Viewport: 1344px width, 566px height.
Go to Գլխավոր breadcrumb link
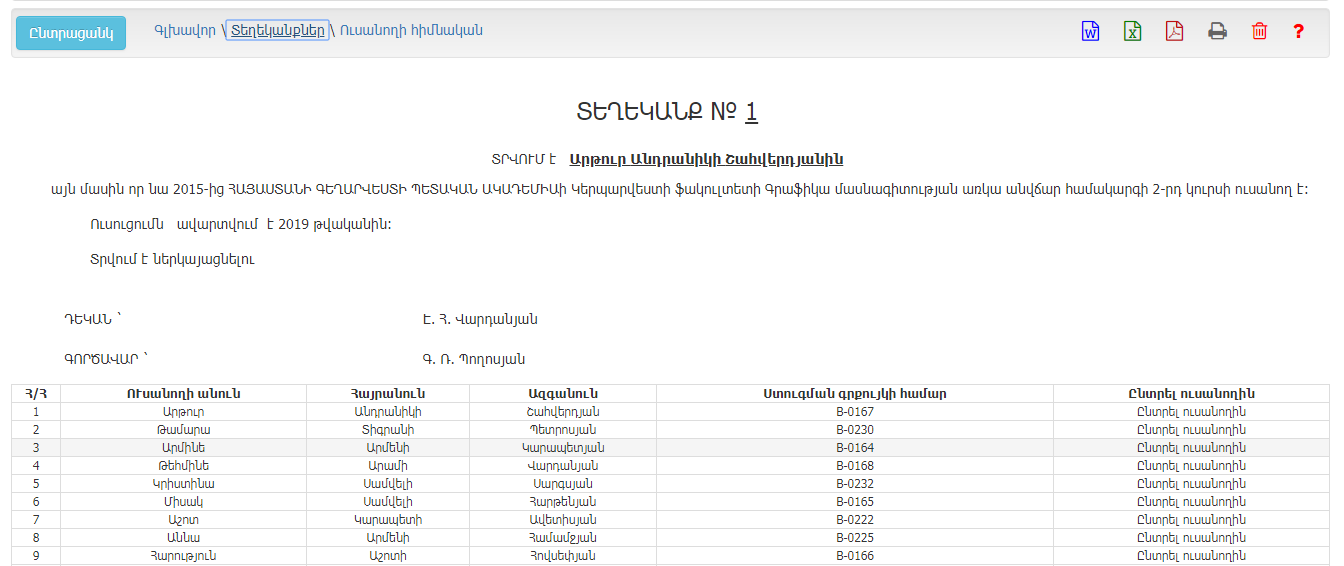pyautogui.click(x=185, y=30)
